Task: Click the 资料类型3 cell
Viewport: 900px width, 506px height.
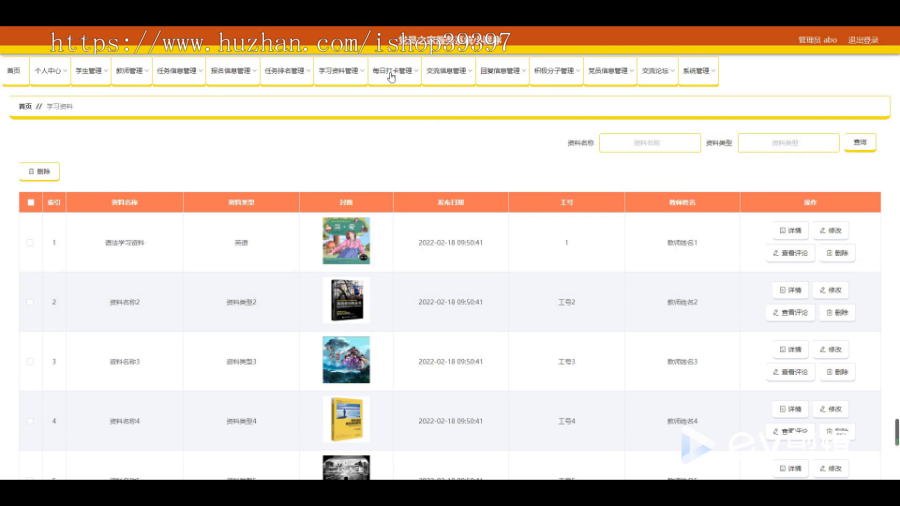Action: (x=241, y=362)
